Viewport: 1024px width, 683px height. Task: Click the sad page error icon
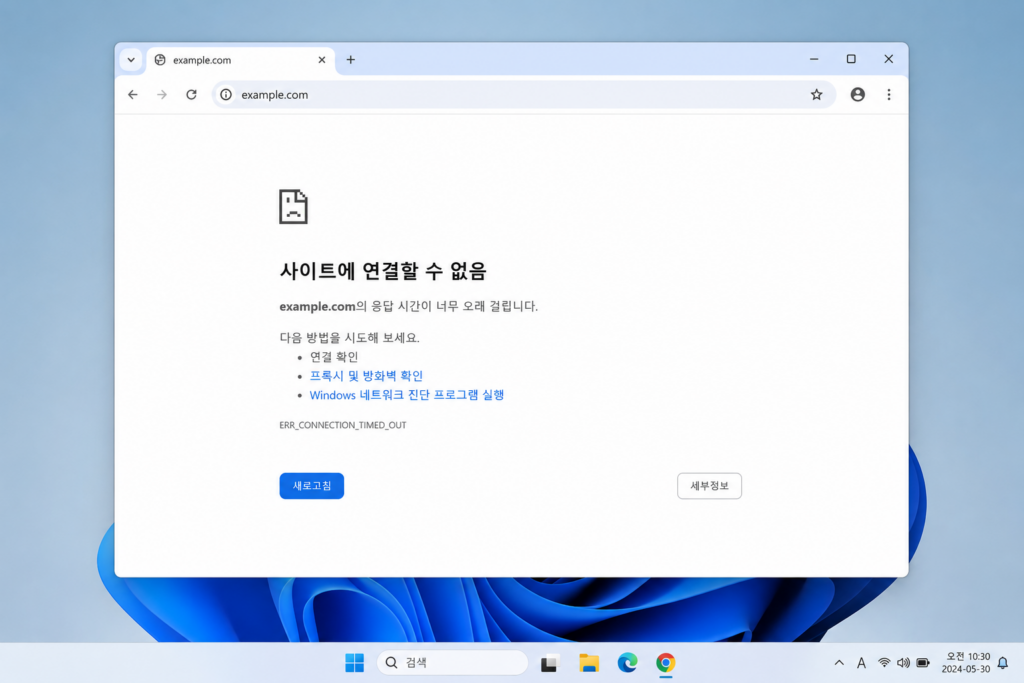293,206
